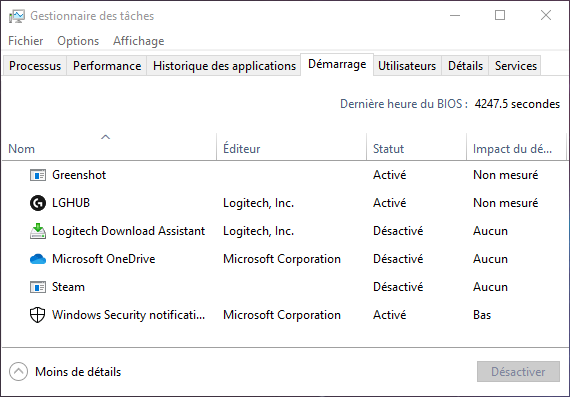Click Activé status of Greenshot
Screen dimensions: 570x397
[389, 175]
